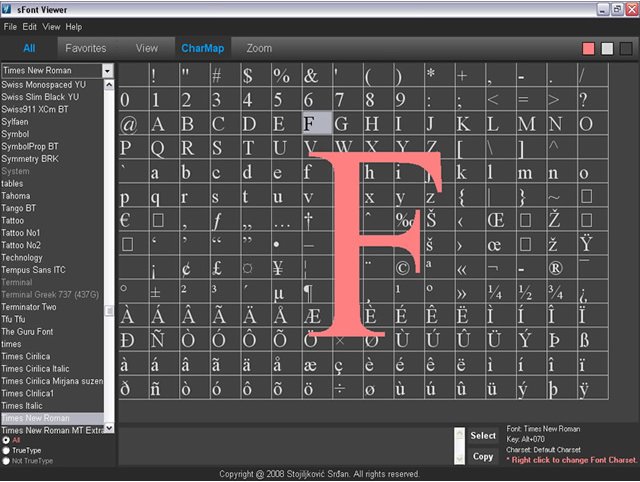Open the View menu
The height and width of the screenshot is (482, 640).
coord(51,27)
